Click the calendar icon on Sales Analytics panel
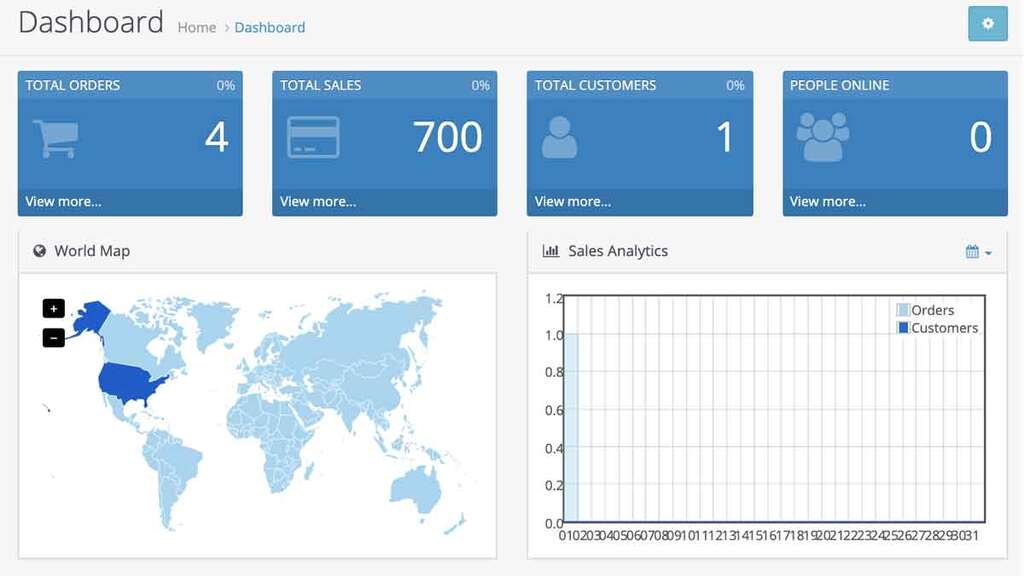This screenshot has height=576, width=1024. click(x=972, y=252)
